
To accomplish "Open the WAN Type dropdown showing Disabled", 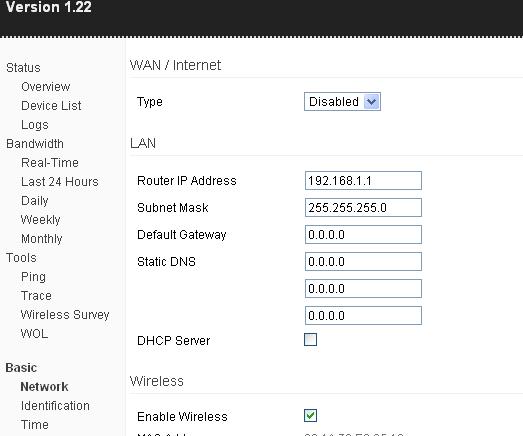I will coord(342,102).
